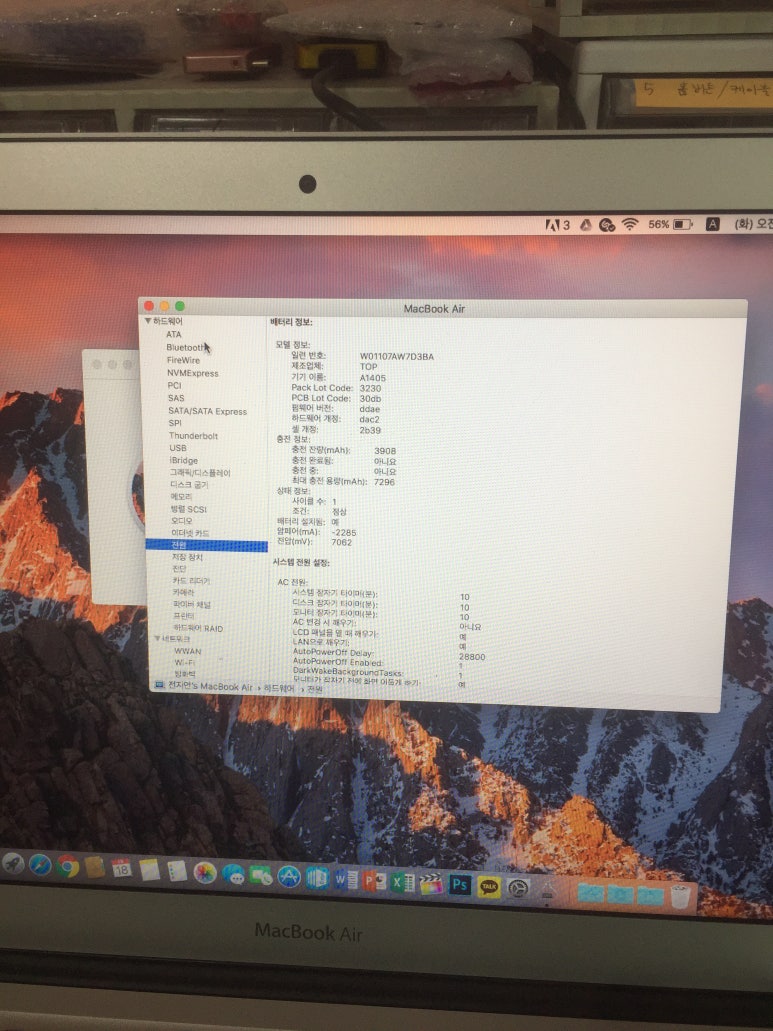Image resolution: width=773 pixels, height=1031 pixels.
Task: Select Thunderbolt in the sidebar
Action: point(193,435)
